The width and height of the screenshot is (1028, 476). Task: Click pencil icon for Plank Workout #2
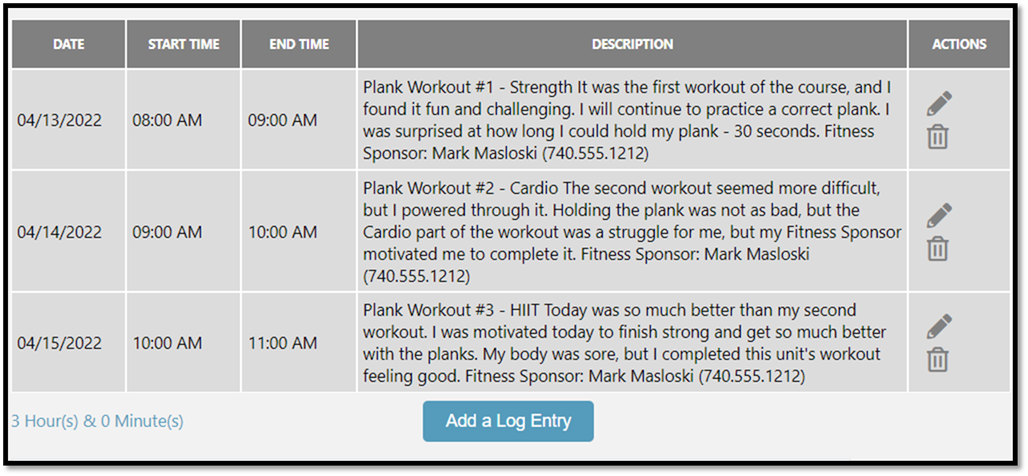(x=938, y=215)
